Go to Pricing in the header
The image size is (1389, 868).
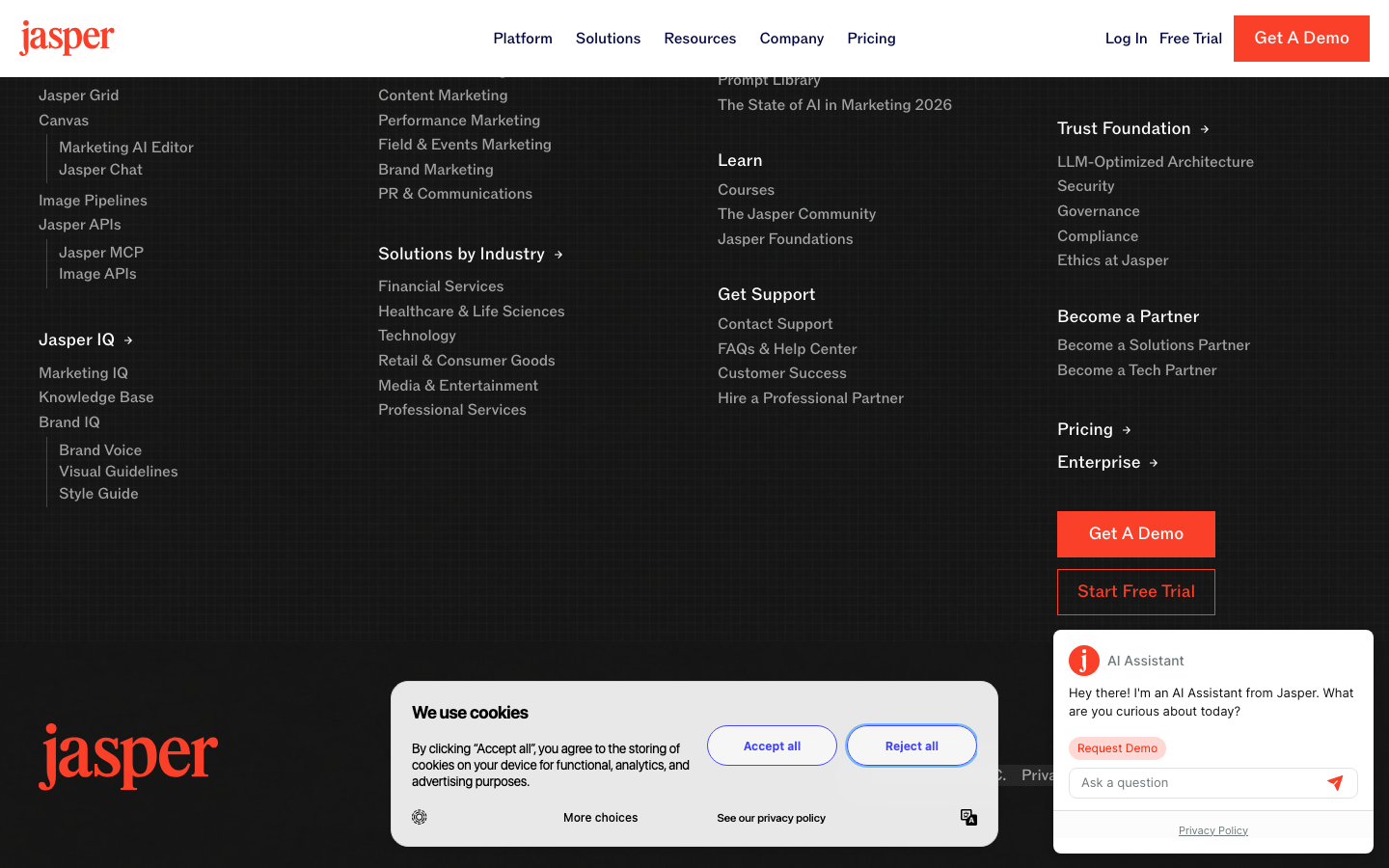(x=871, y=39)
